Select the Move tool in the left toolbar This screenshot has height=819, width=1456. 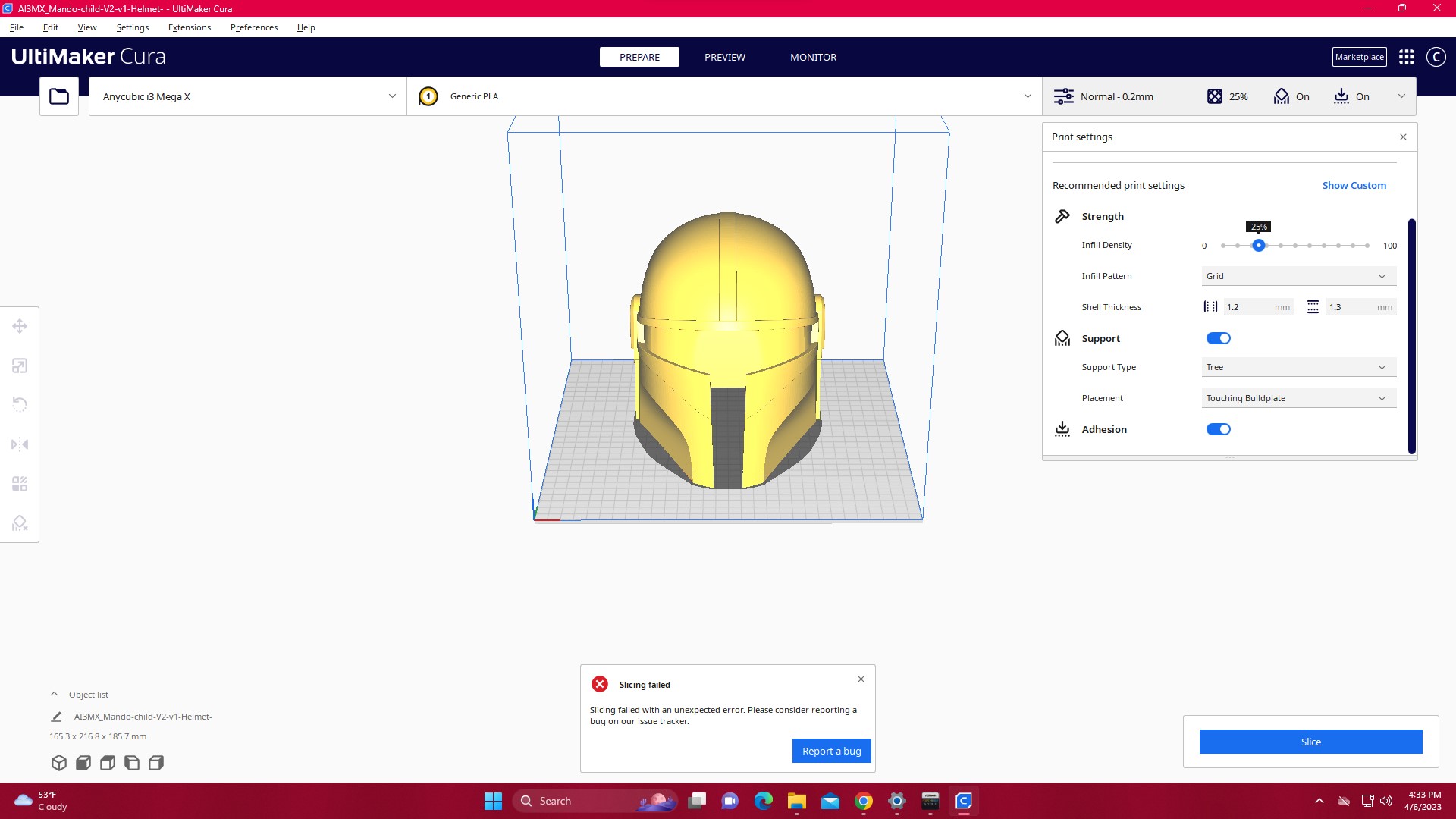click(x=19, y=325)
